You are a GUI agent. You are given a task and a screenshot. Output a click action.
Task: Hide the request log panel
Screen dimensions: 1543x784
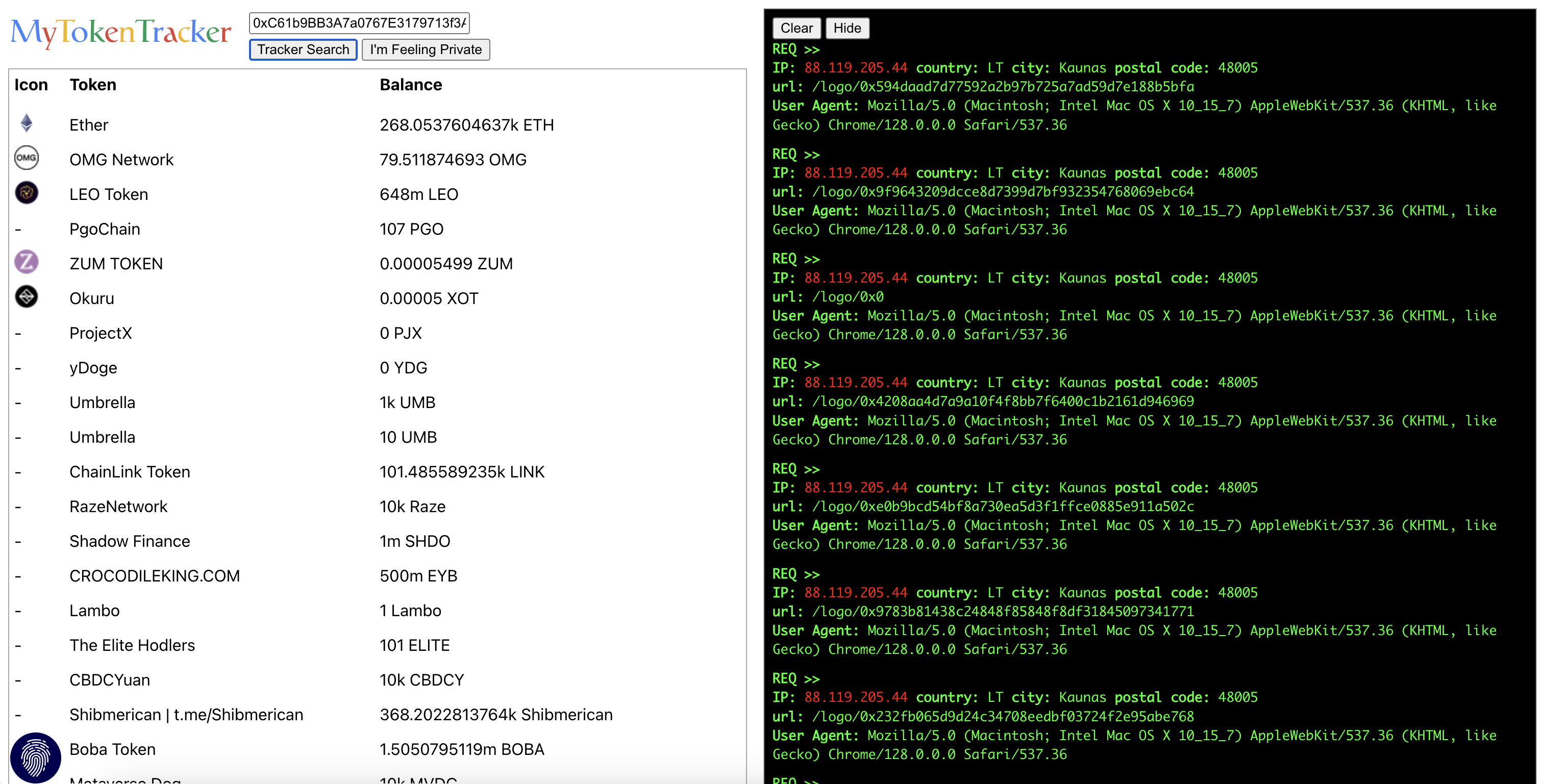pyautogui.click(x=847, y=28)
